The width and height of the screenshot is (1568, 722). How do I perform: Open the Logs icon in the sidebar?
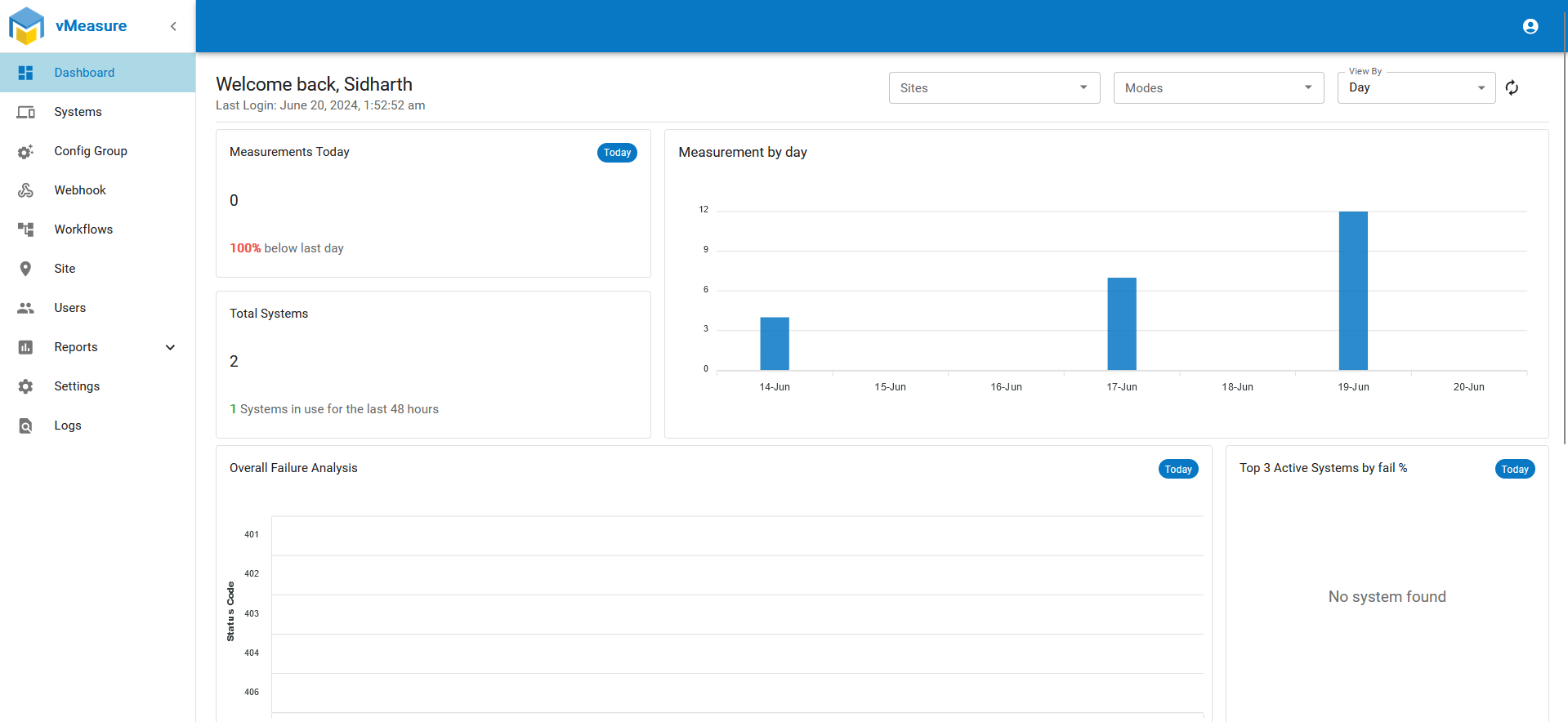26,426
